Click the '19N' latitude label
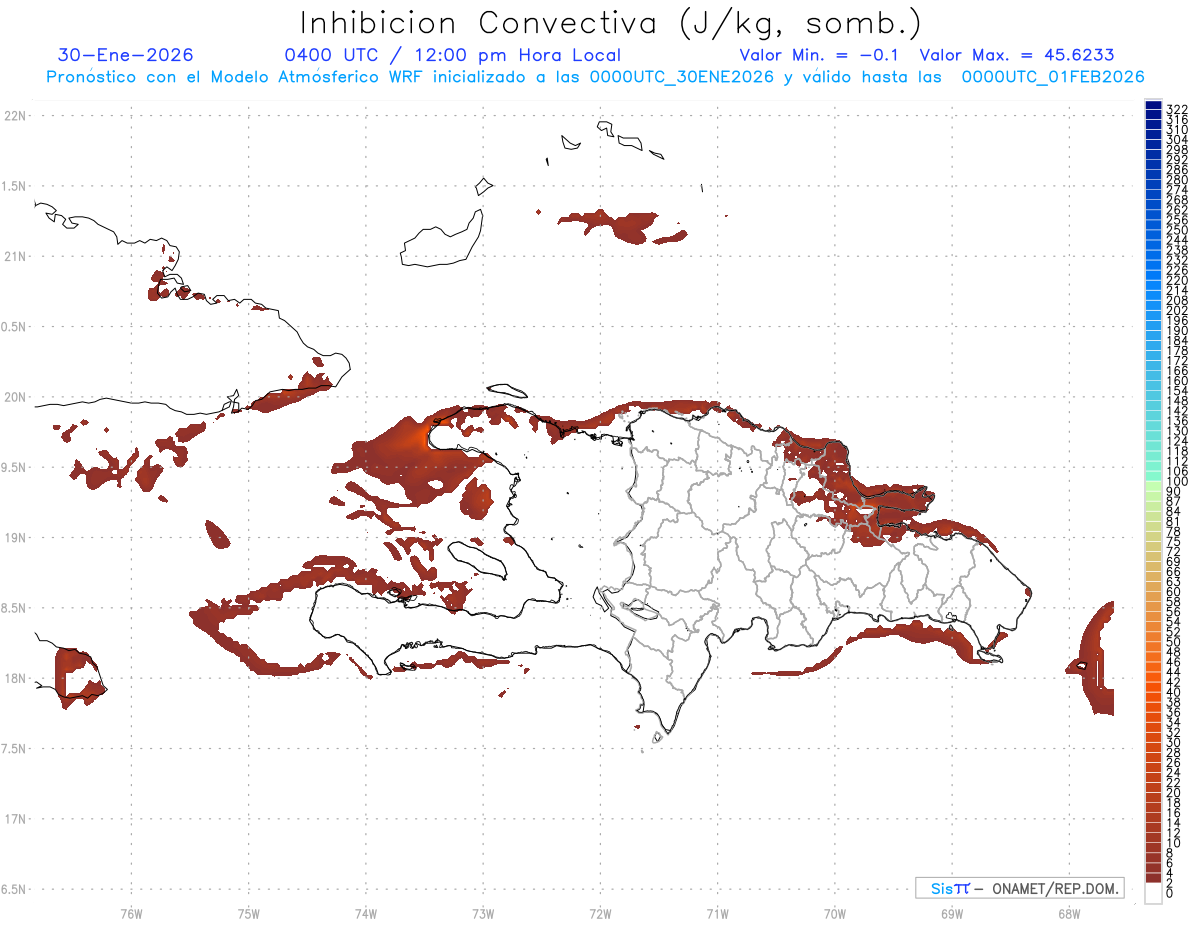Viewport: 1200px width, 927px height. (16, 538)
